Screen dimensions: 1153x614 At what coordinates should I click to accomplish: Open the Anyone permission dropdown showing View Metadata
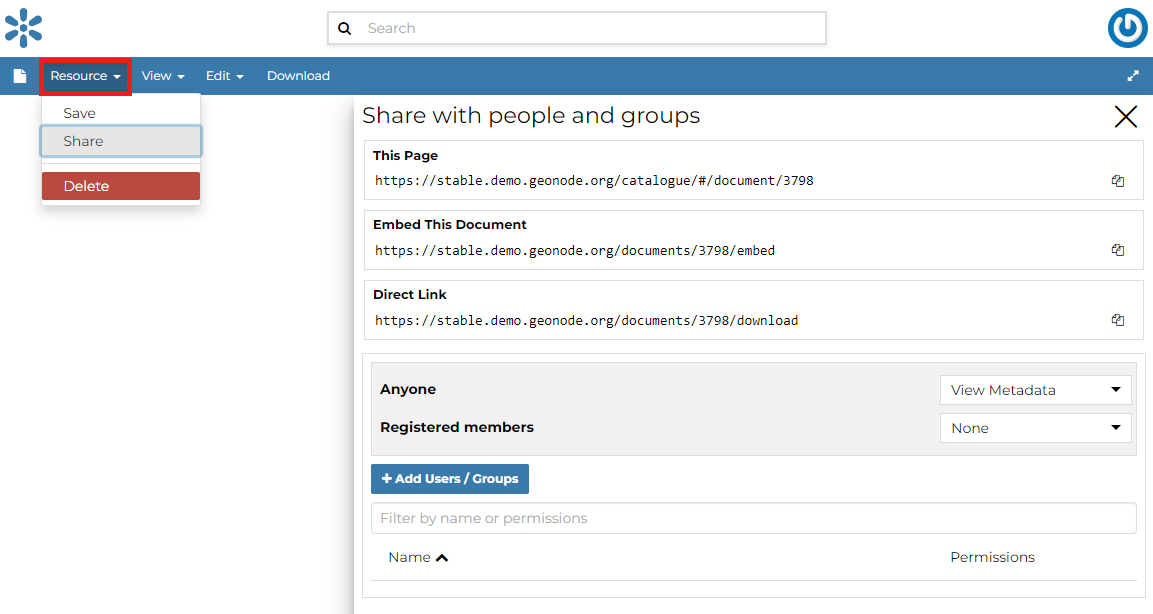[1035, 389]
